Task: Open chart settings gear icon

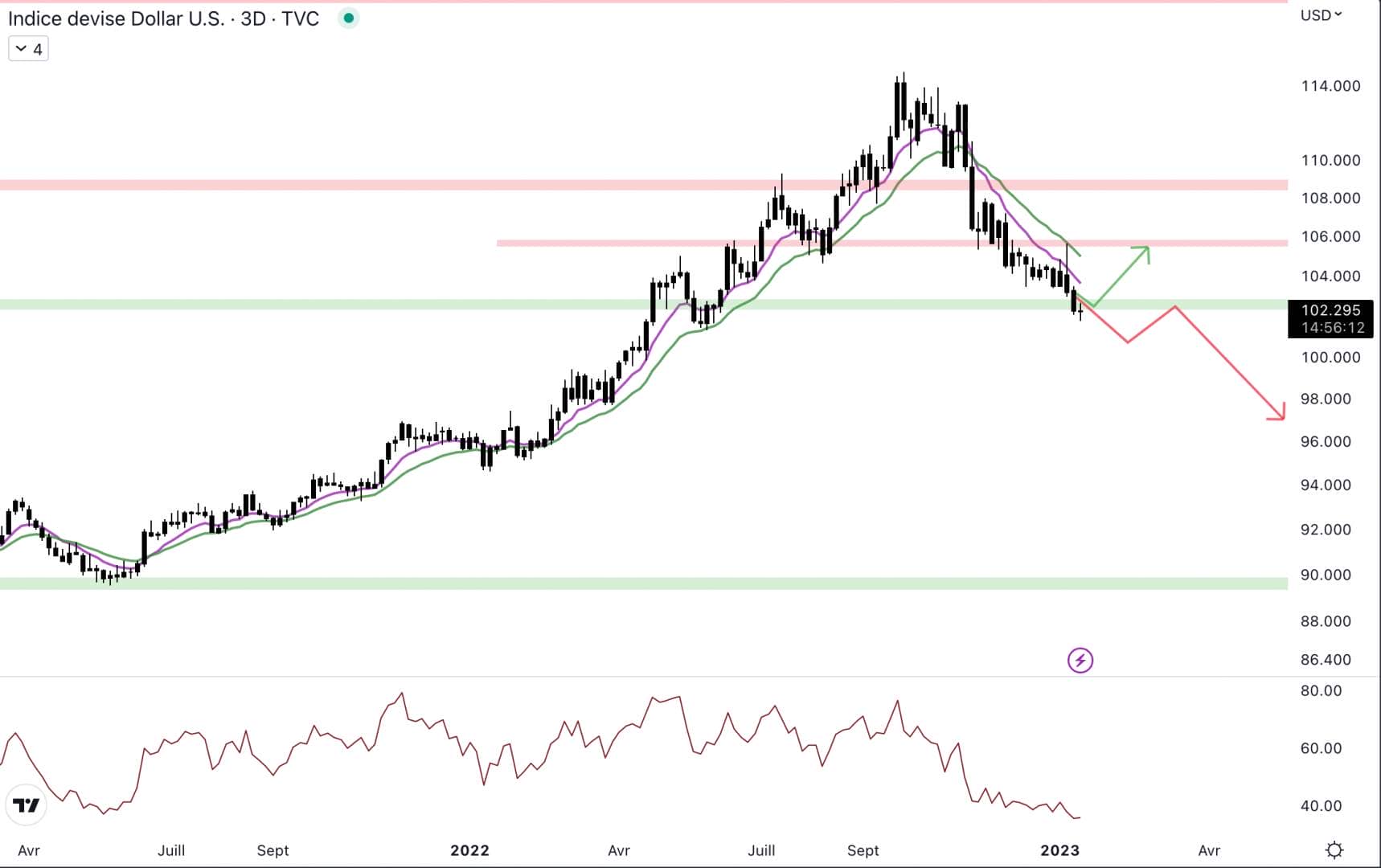Action: point(1334,850)
